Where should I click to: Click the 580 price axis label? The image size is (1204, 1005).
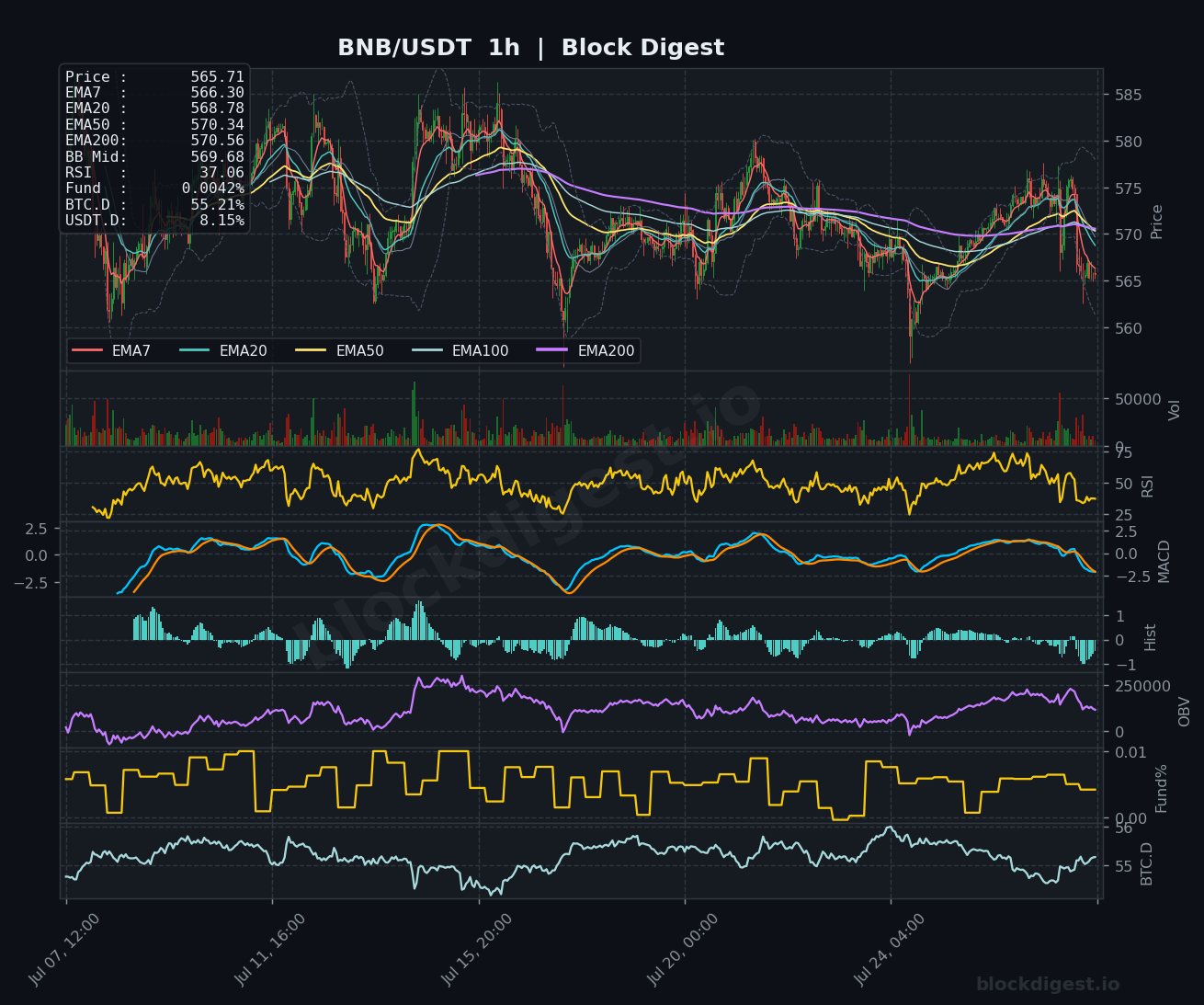pos(1129,142)
